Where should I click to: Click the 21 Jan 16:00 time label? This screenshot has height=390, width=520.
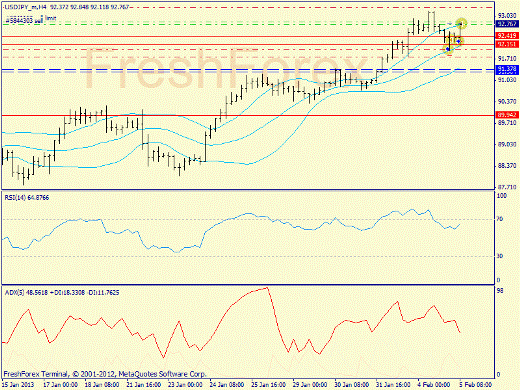pyautogui.click(x=144, y=385)
